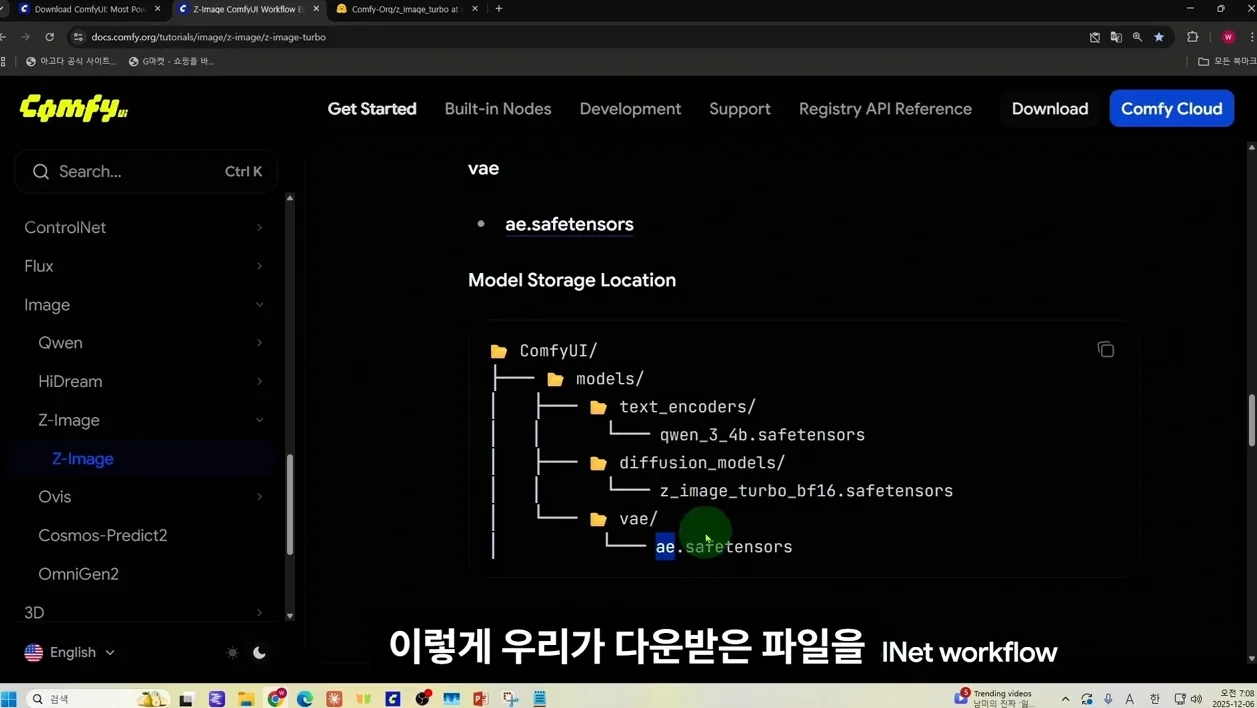Image resolution: width=1257 pixels, height=708 pixels.
Task: Expand the 3D sidebar section
Action: [x=146, y=612]
